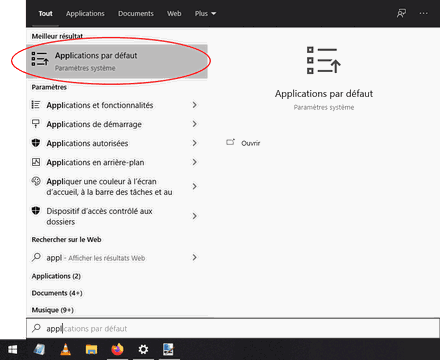Expand the Plus dropdown menu
The width and height of the screenshot is (440, 360).
(205, 14)
